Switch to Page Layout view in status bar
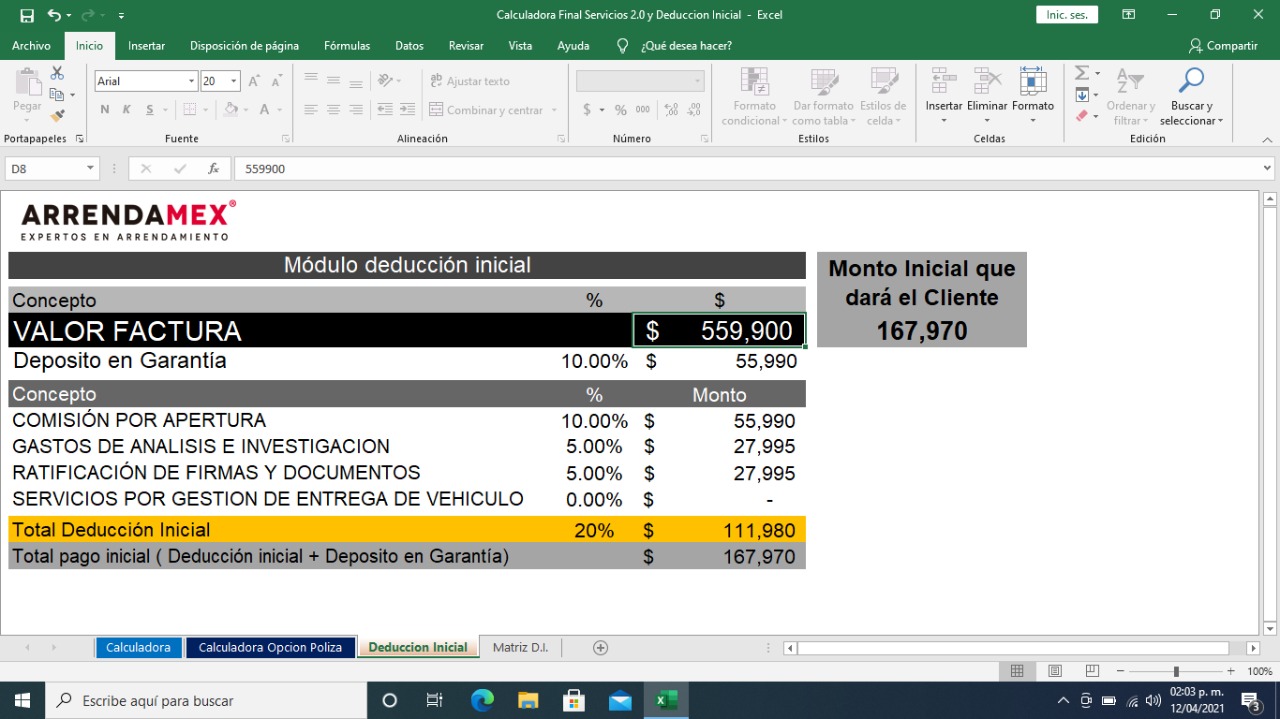The image size is (1280, 719). [x=1054, y=671]
